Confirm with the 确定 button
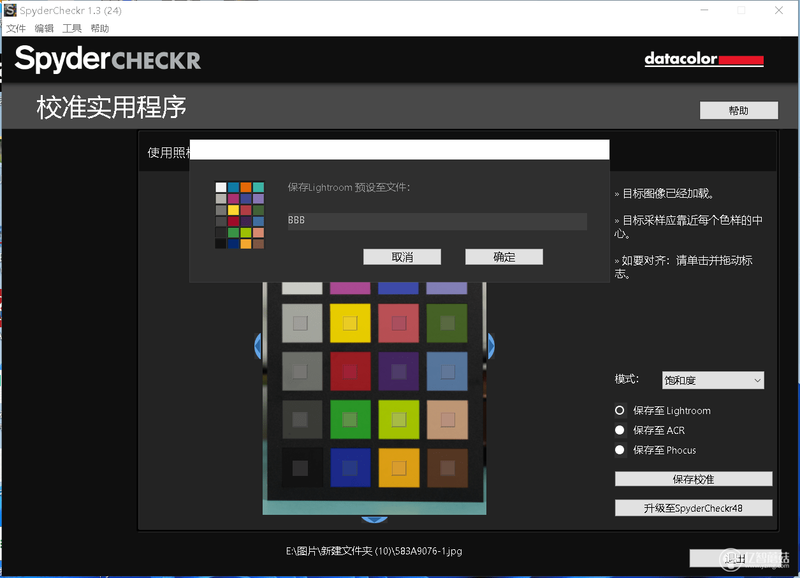The width and height of the screenshot is (800, 578). pos(504,257)
